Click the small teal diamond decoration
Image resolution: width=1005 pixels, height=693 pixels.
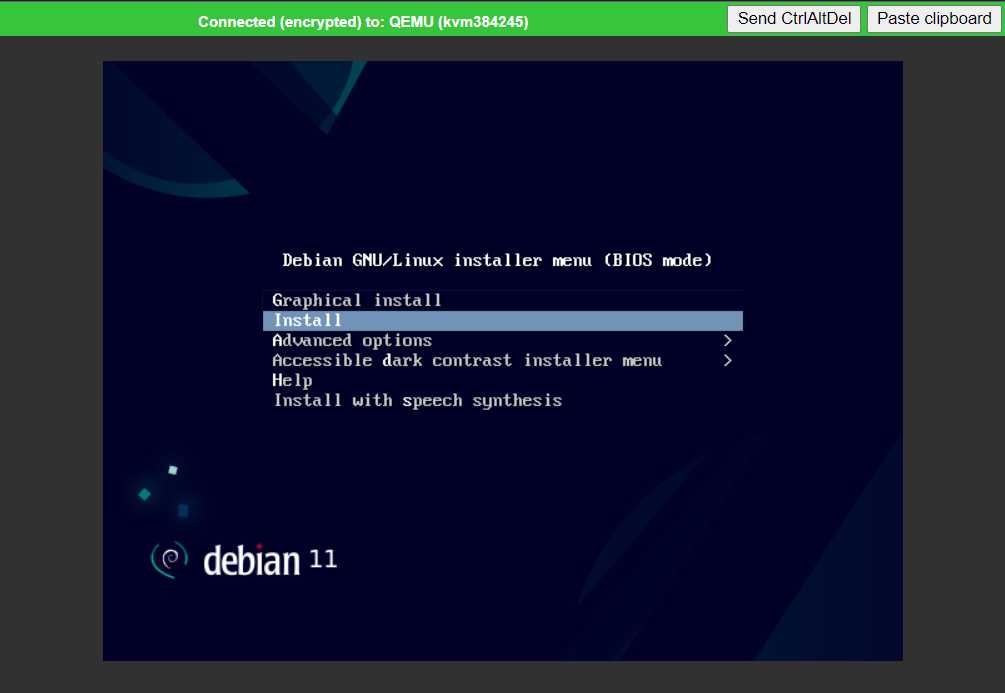(145, 494)
